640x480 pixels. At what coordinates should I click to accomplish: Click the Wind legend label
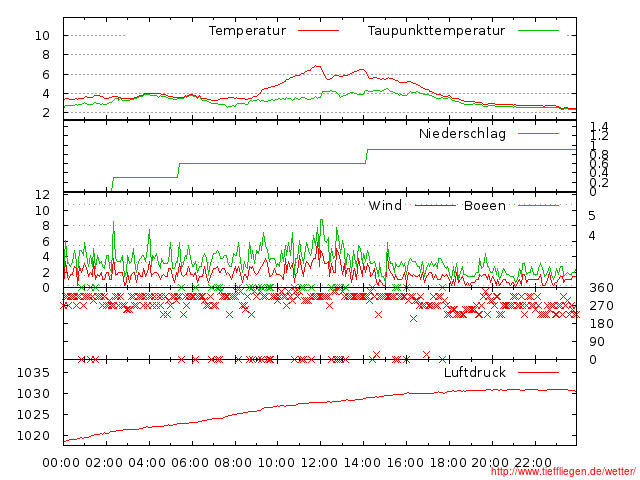[x=385, y=205]
